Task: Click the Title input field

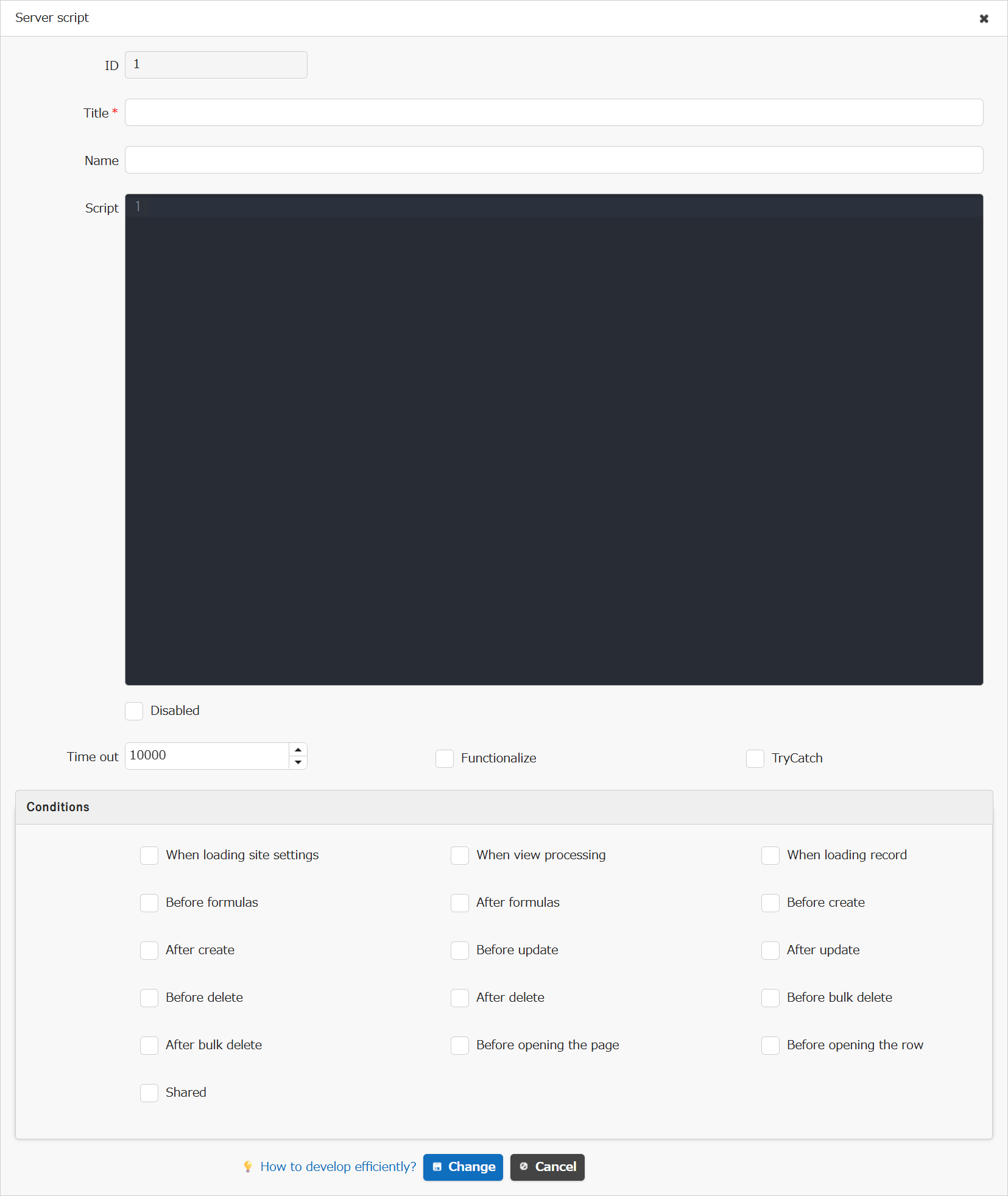Action: 554,113
